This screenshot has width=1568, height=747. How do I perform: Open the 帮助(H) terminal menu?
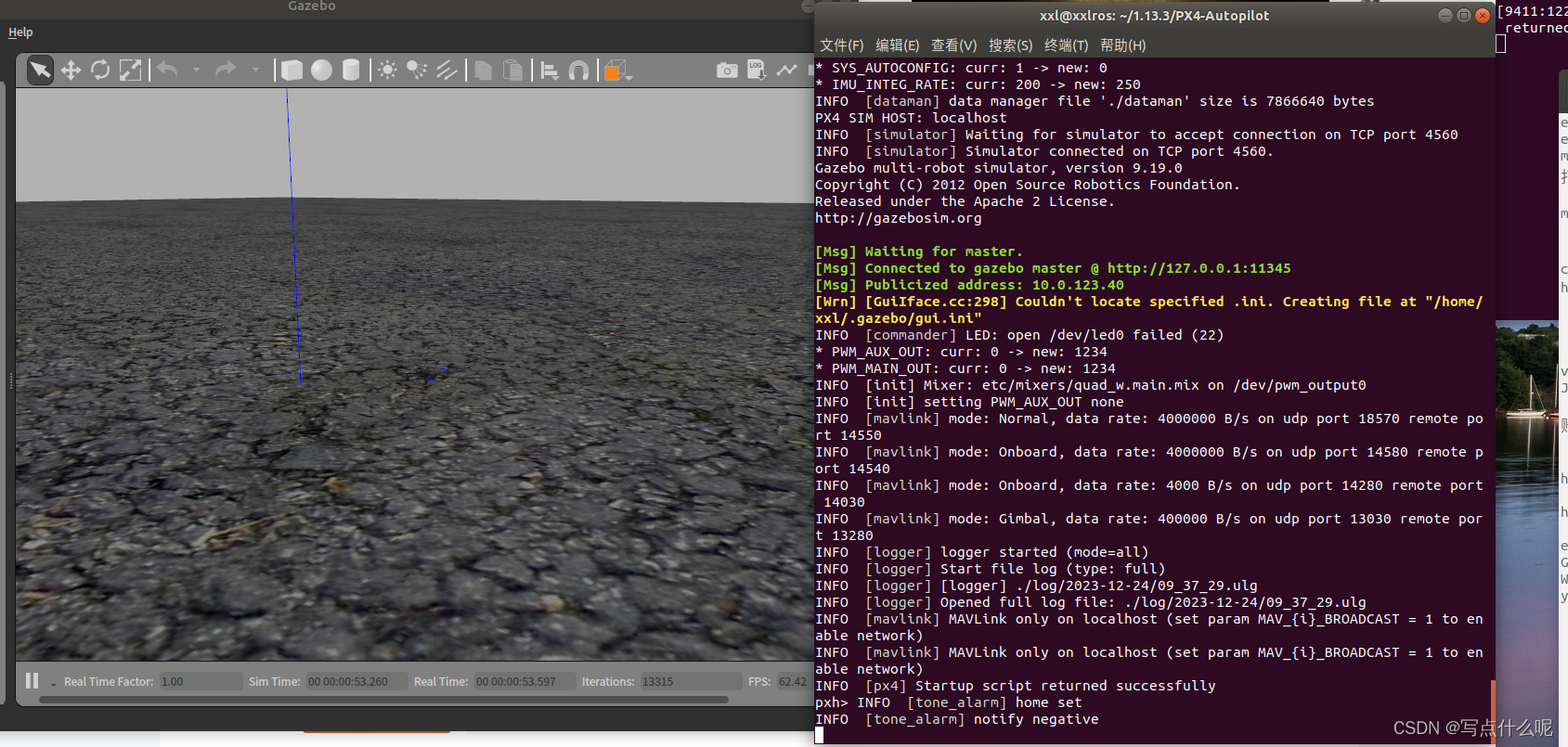click(1122, 45)
